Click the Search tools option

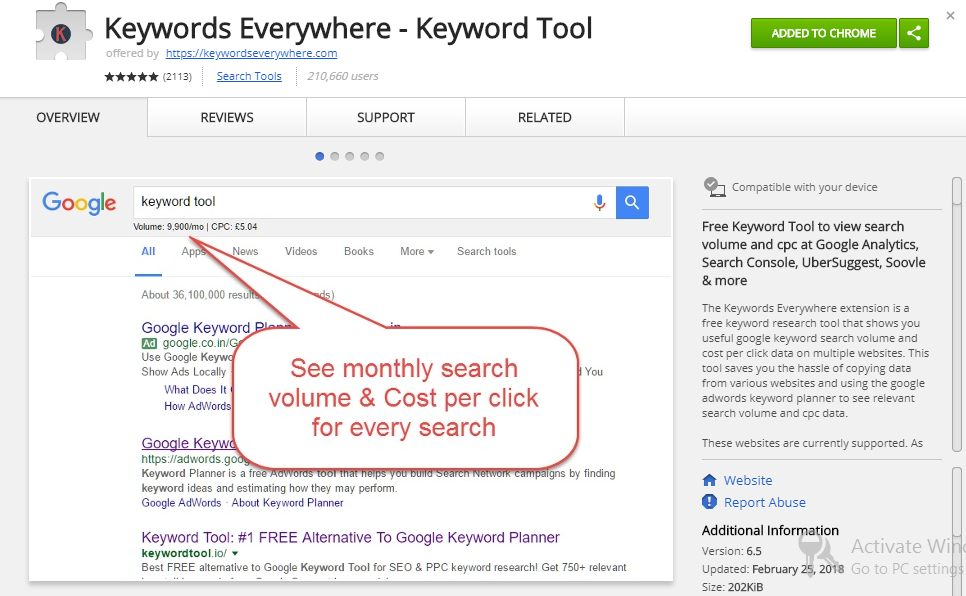487,251
